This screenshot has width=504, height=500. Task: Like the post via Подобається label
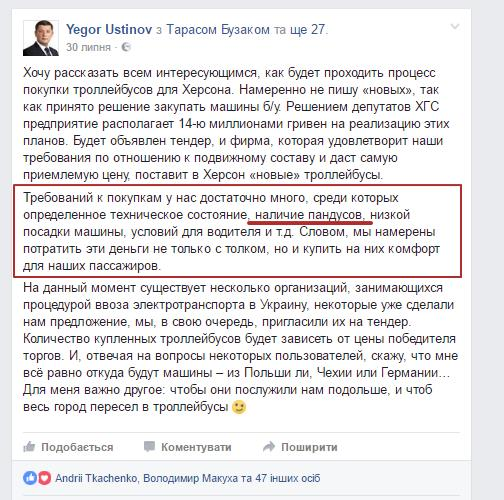[x=77, y=447]
